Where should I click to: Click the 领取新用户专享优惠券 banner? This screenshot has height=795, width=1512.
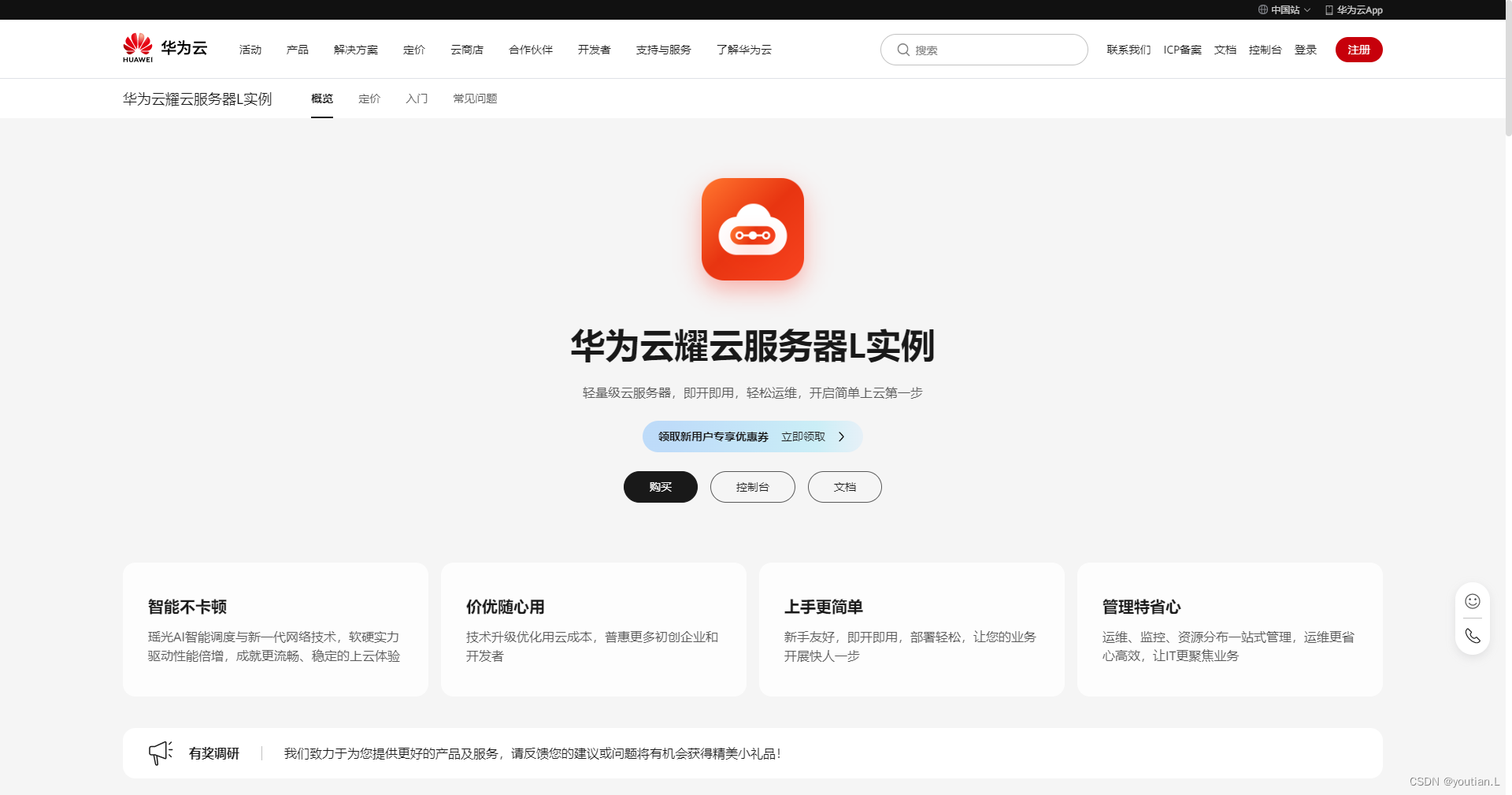pyautogui.click(x=753, y=437)
